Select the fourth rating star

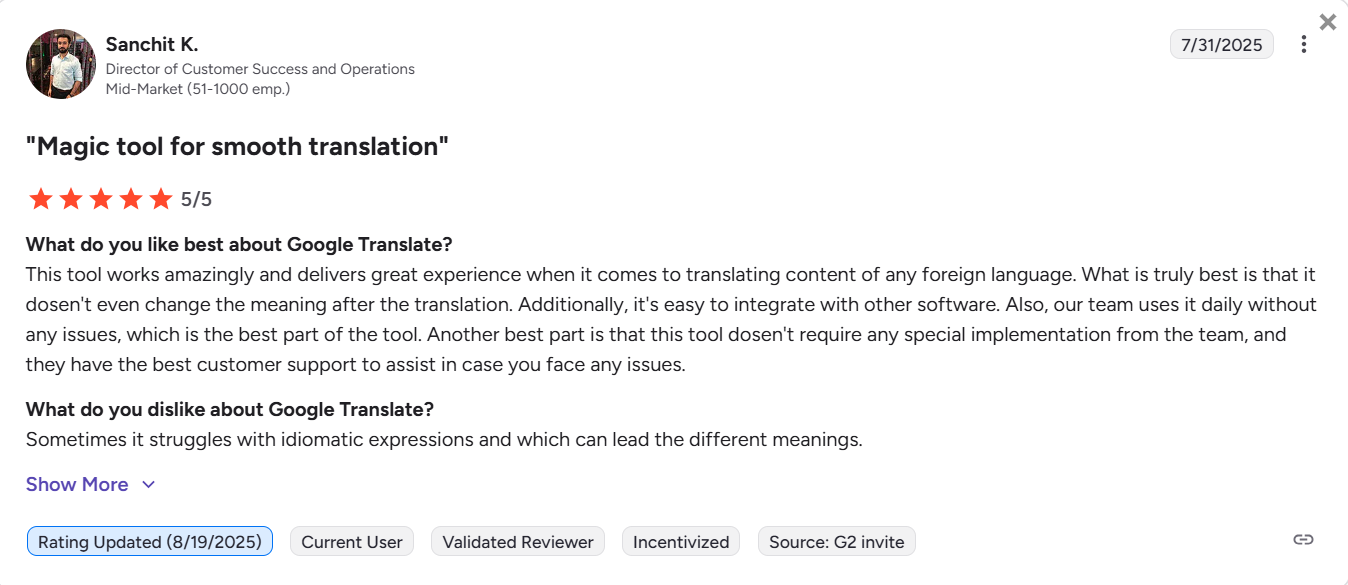coord(130,198)
